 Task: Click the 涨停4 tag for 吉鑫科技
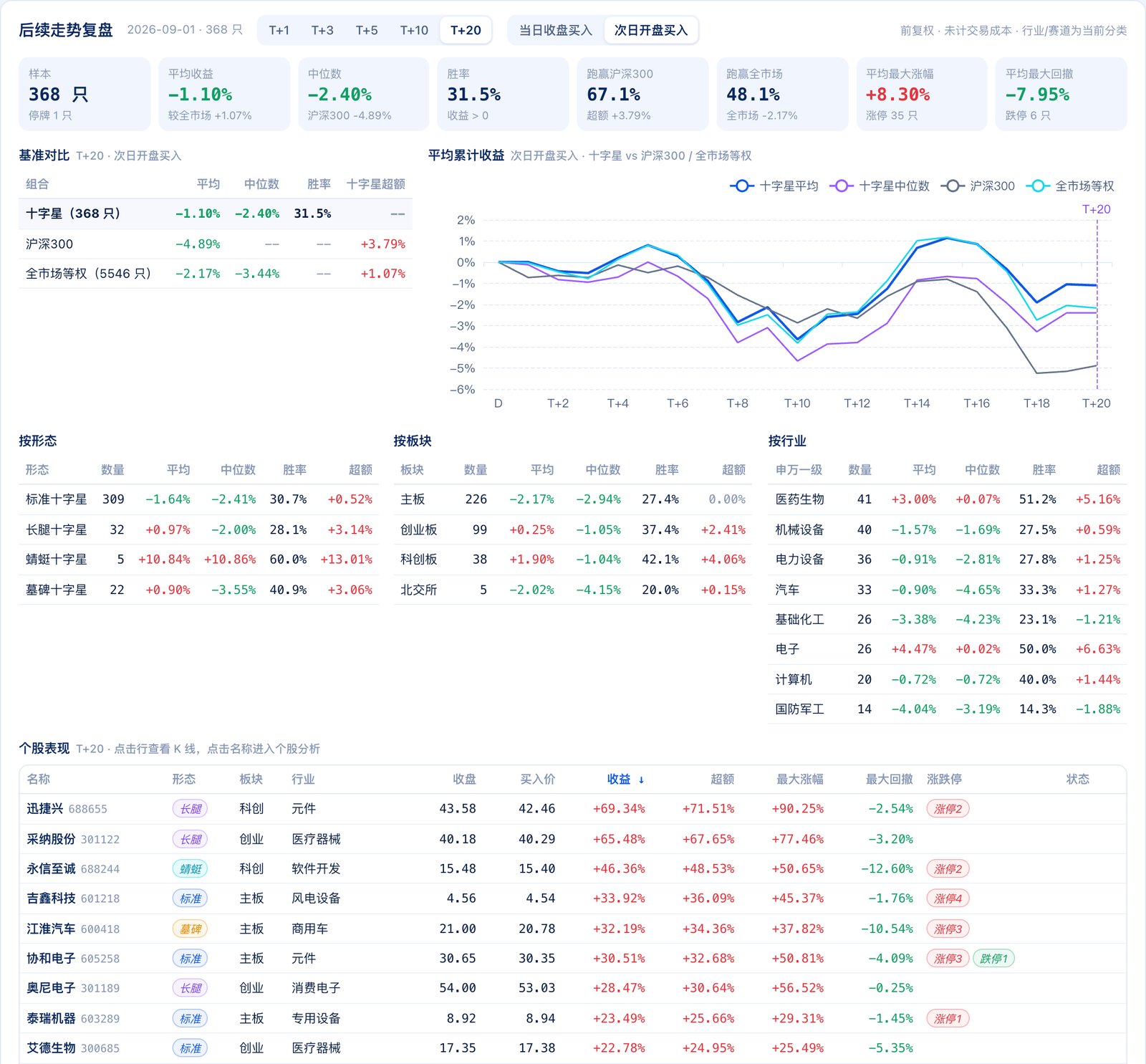click(948, 898)
